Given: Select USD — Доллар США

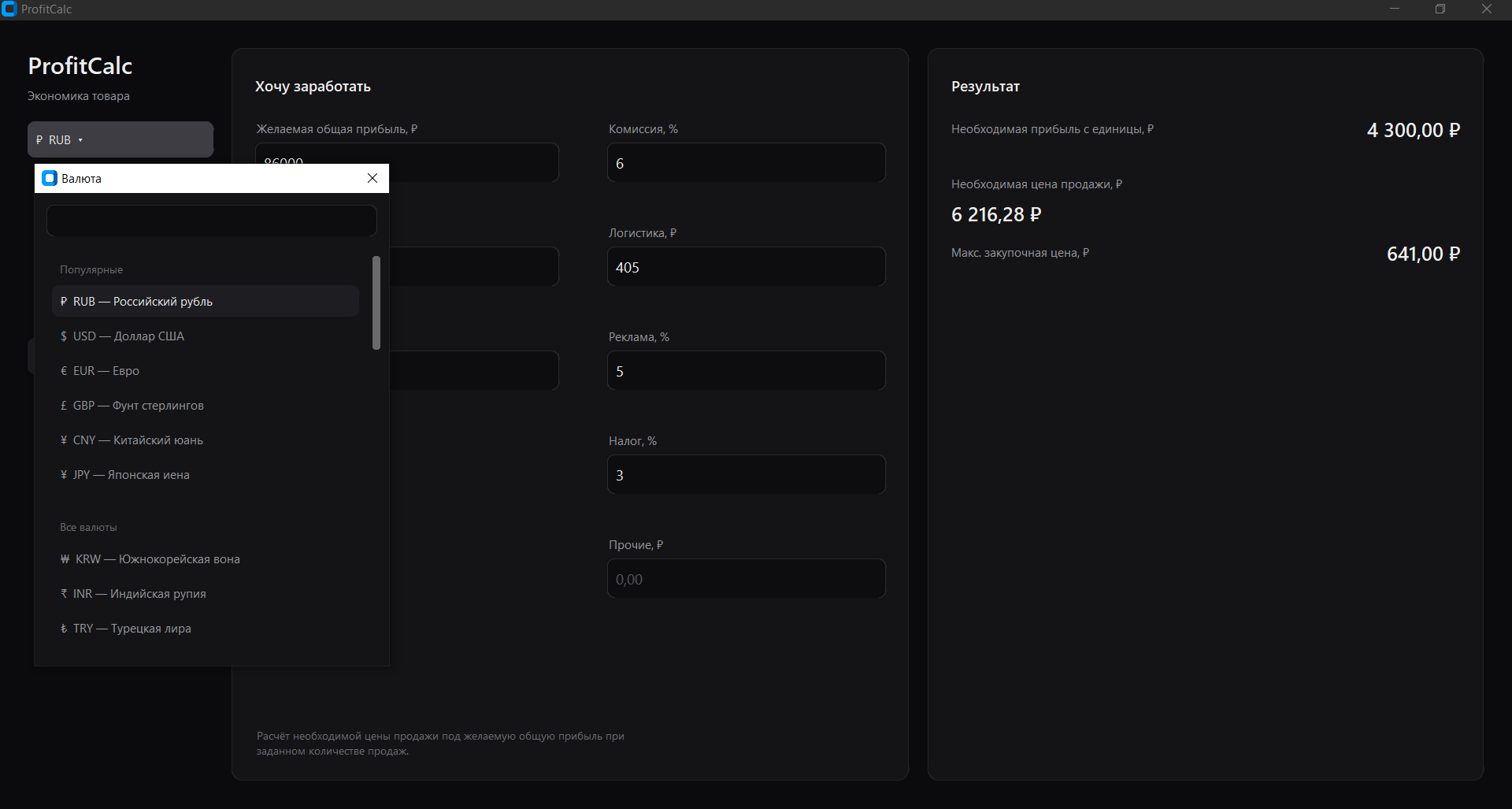Looking at the screenshot, I should point(206,336).
